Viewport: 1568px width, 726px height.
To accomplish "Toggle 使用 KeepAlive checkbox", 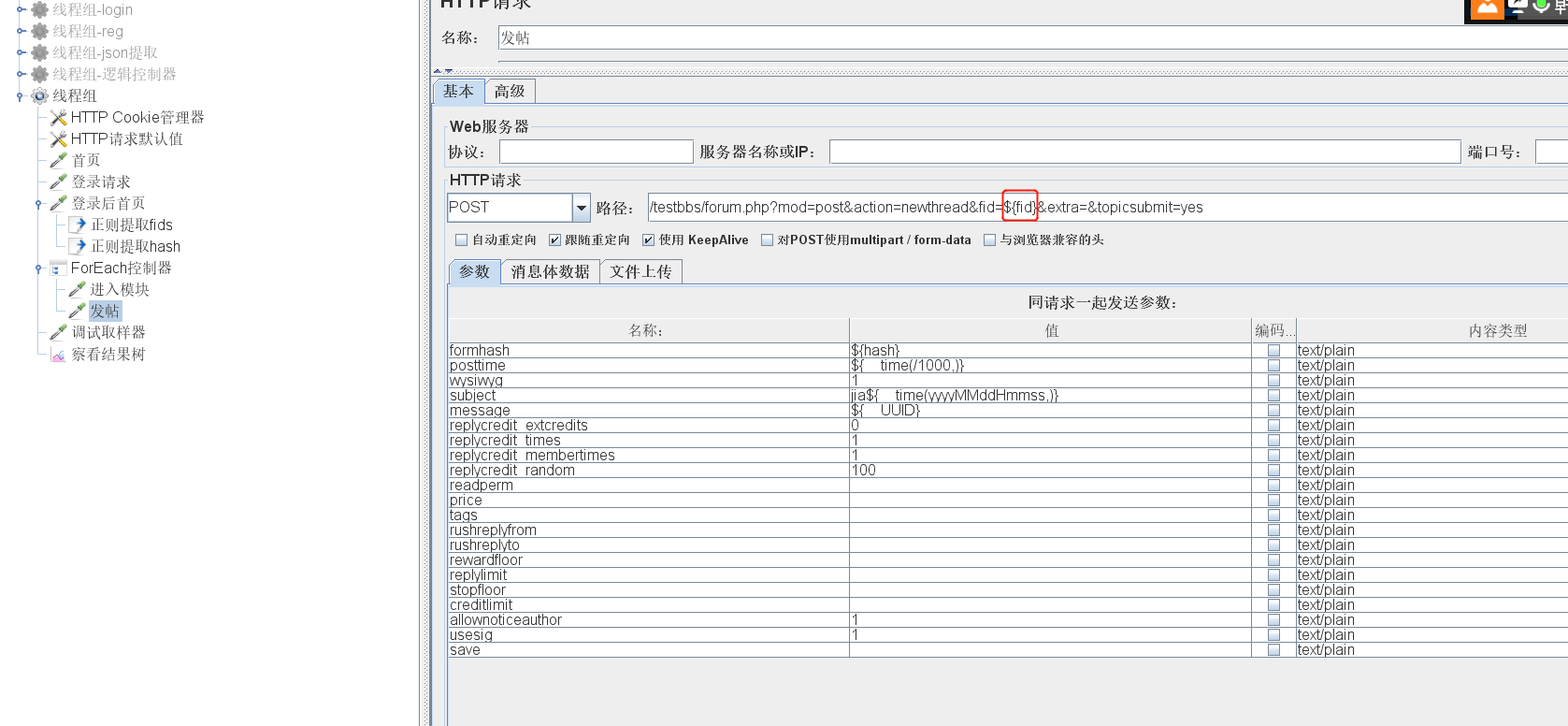I will coord(648,240).
